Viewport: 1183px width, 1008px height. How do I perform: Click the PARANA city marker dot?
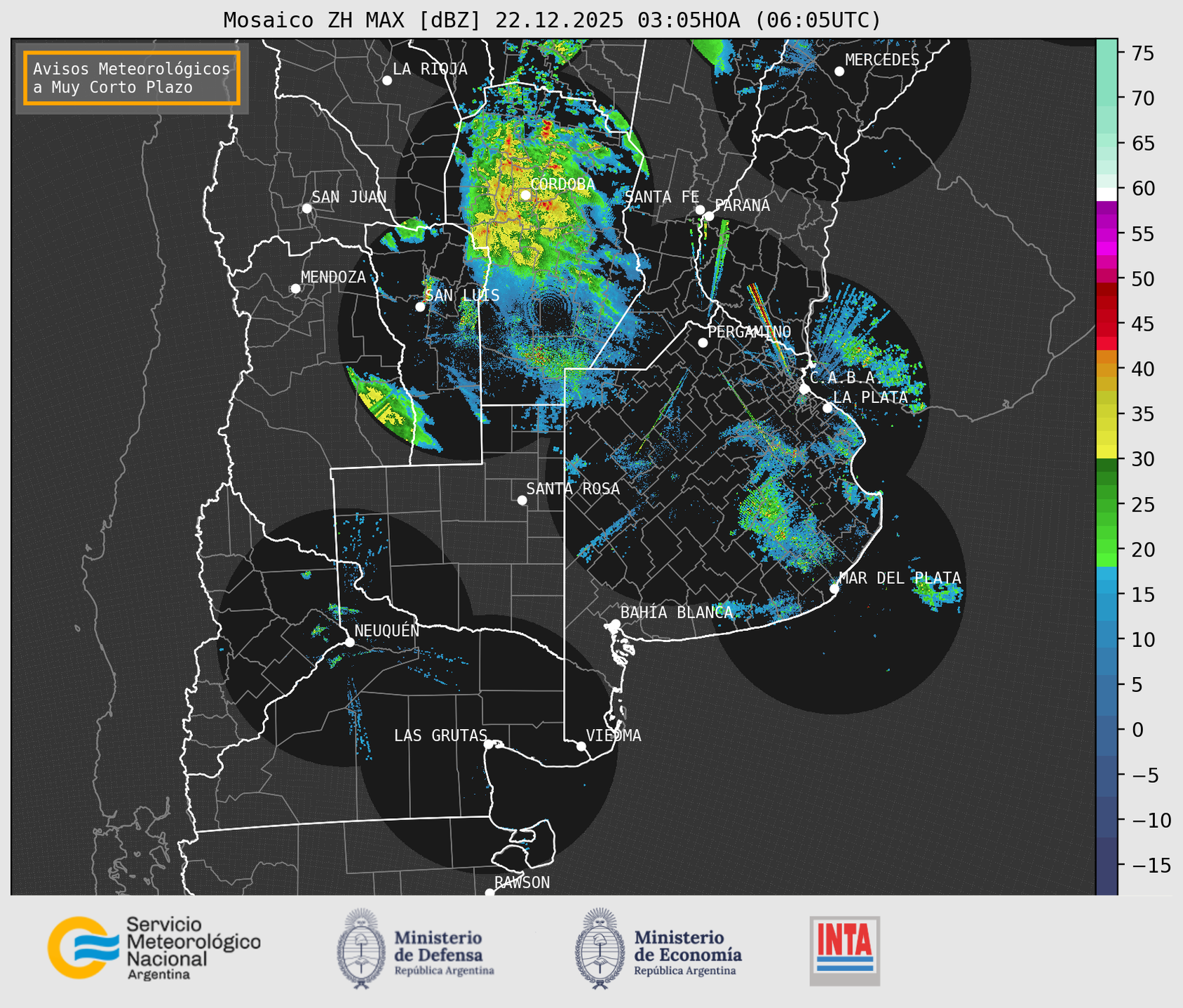(x=709, y=216)
